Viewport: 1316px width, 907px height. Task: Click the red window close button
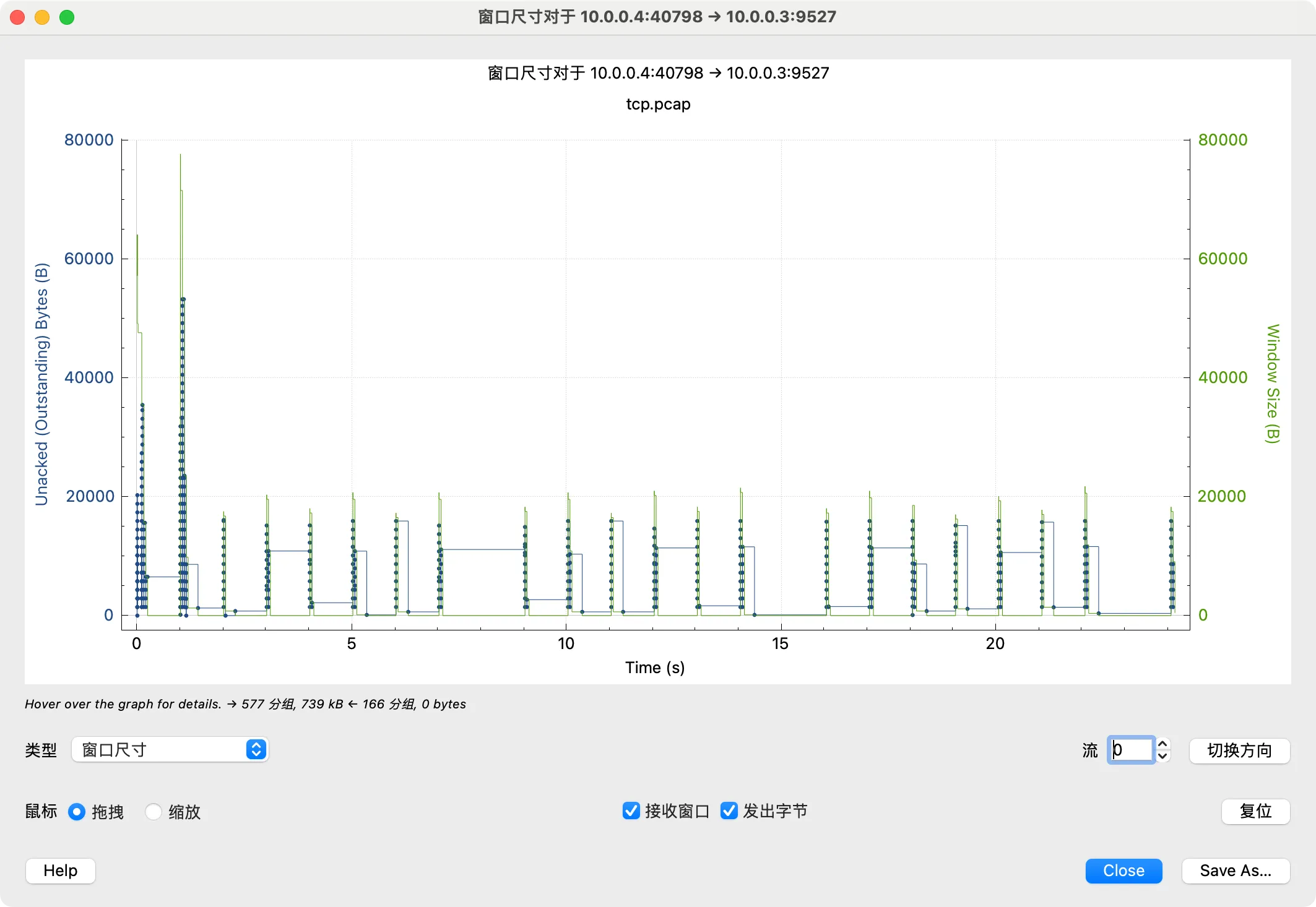point(17,17)
